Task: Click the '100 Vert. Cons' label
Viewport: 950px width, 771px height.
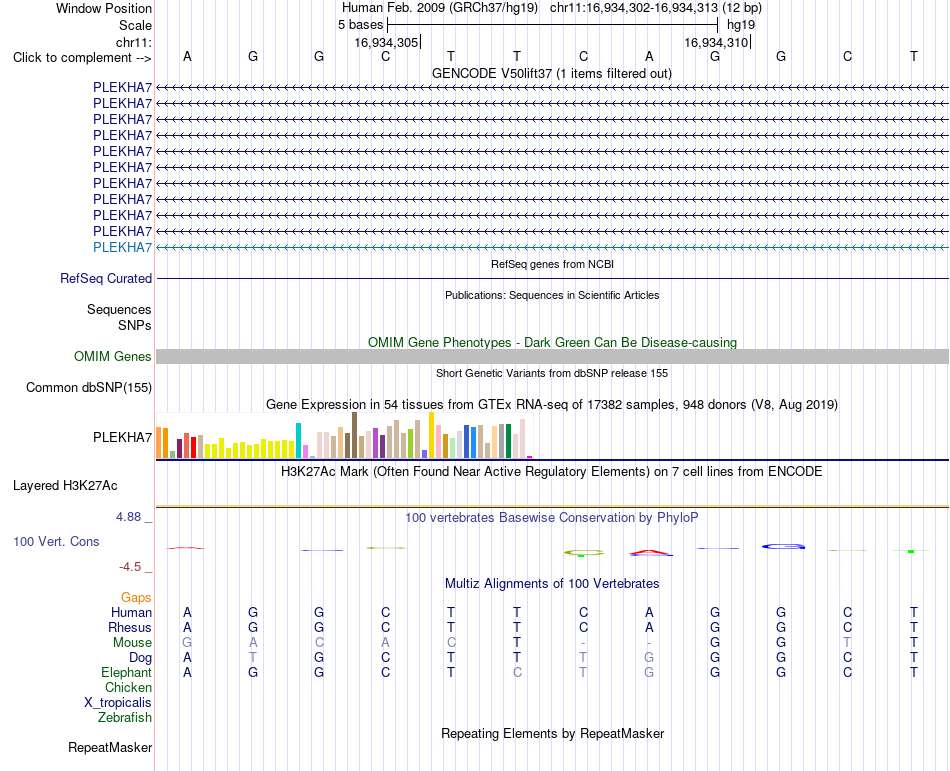Action: pyautogui.click(x=56, y=541)
